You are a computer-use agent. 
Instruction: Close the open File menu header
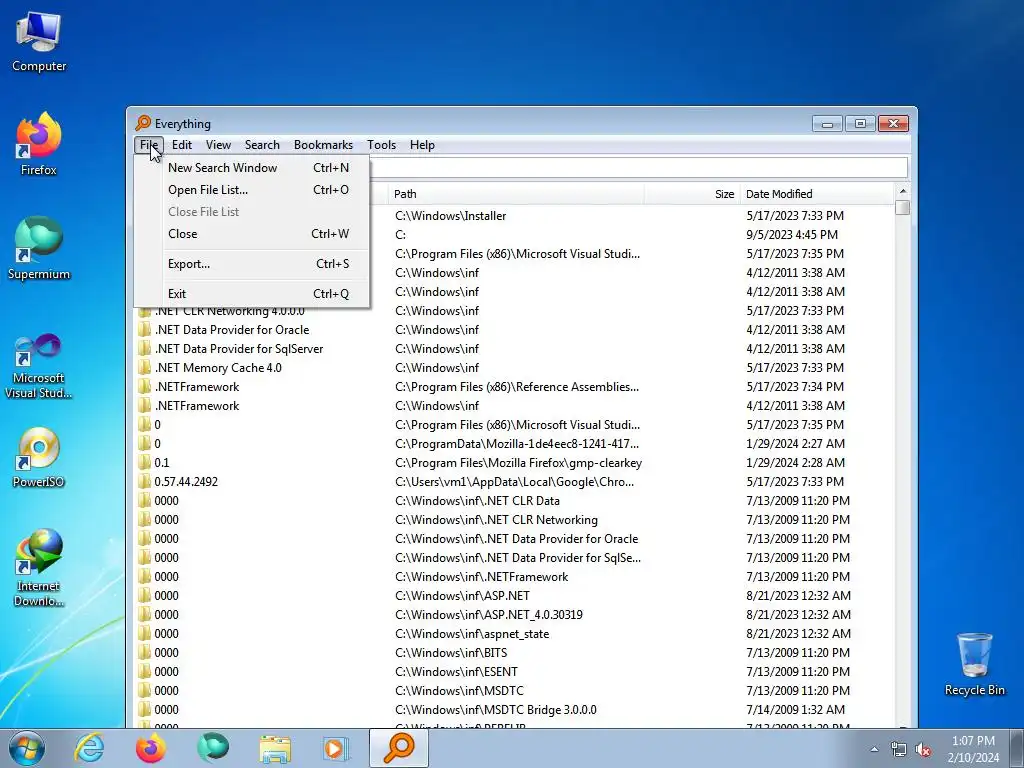pos(149,145)
